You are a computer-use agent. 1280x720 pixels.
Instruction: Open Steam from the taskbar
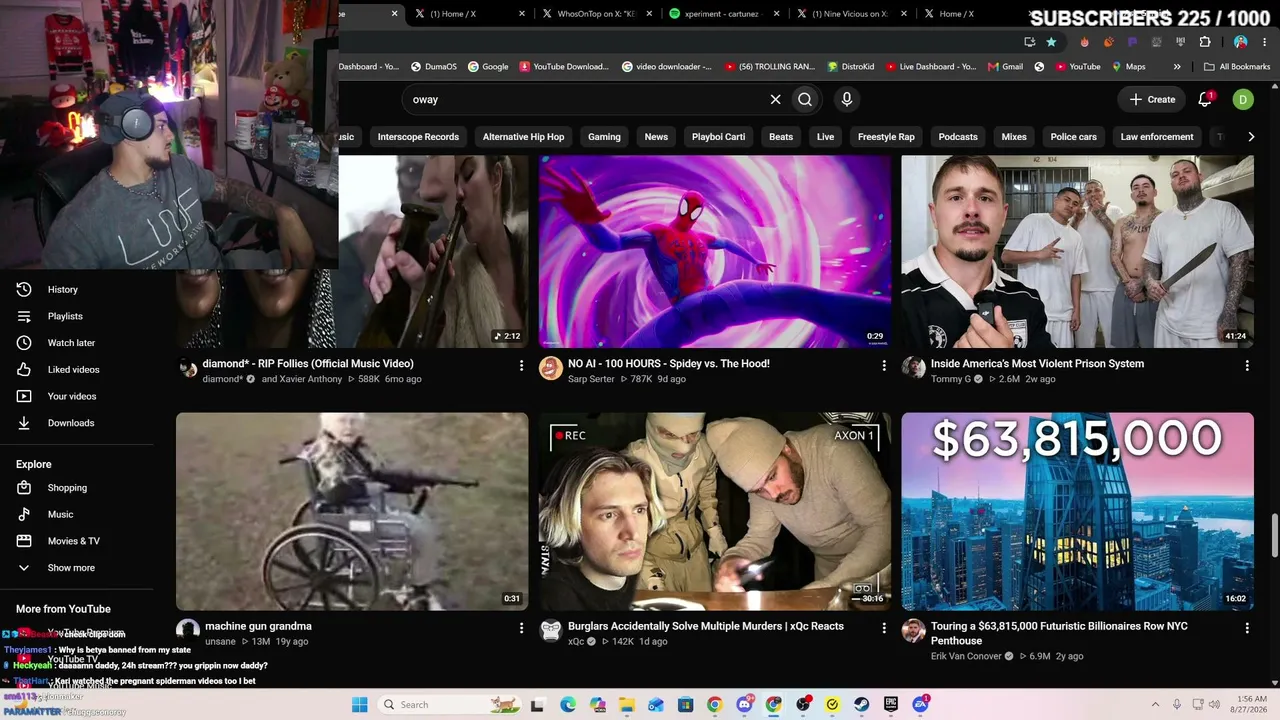pos(861,705)
